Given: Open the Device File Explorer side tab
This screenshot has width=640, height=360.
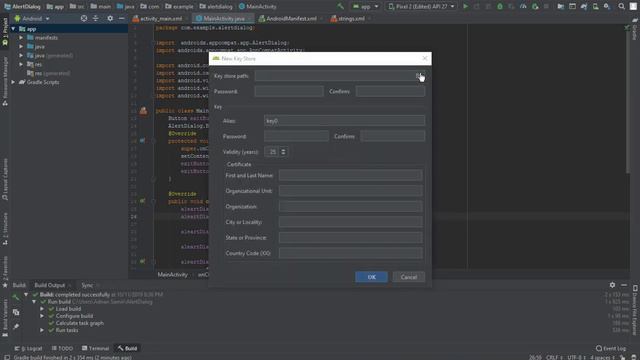Looking at the screenshot, I should [635, 311].
